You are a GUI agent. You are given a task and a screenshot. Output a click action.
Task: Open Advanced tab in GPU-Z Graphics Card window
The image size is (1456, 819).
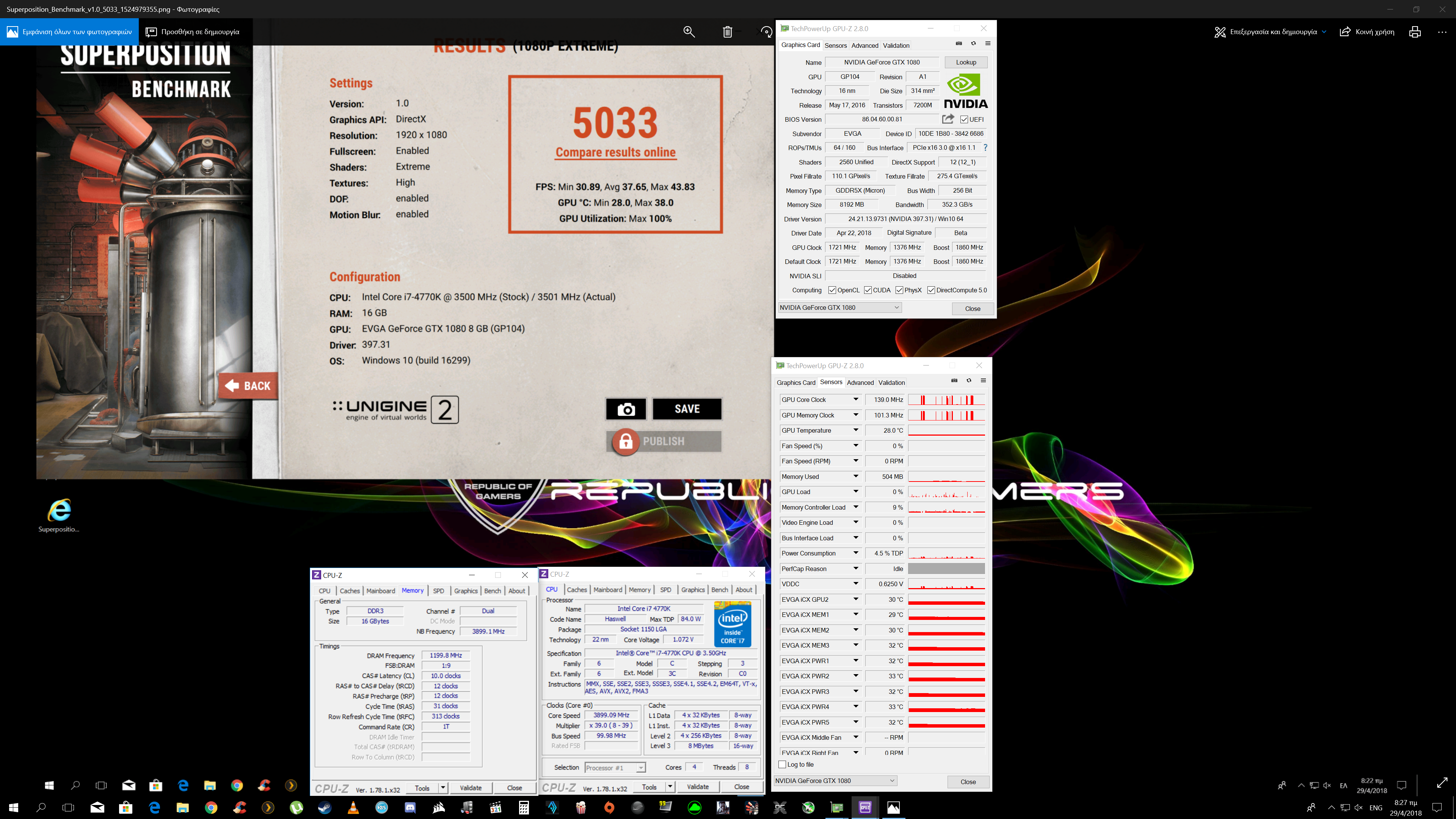click(x=865, y=45)
